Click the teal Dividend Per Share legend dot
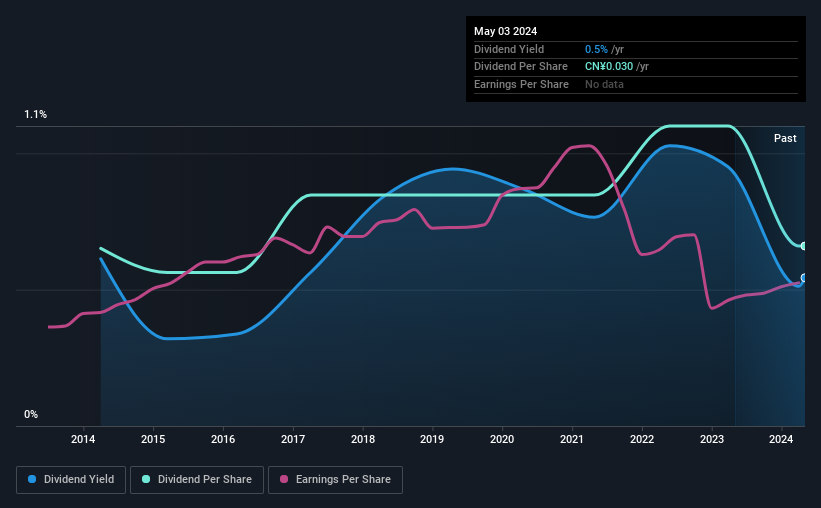 click(x=146, y=479)
